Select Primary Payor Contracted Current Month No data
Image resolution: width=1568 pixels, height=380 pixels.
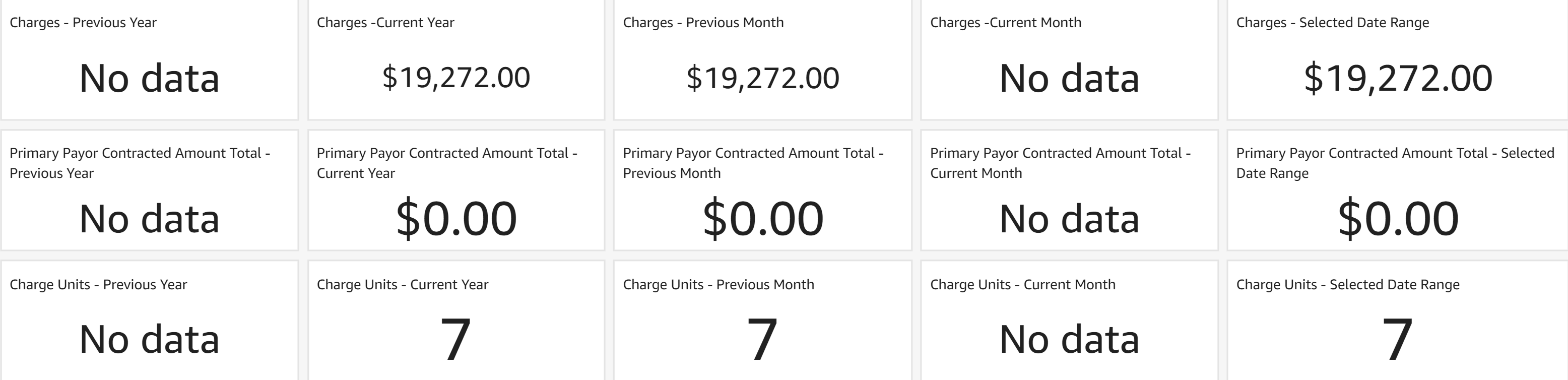[1069, 218]
